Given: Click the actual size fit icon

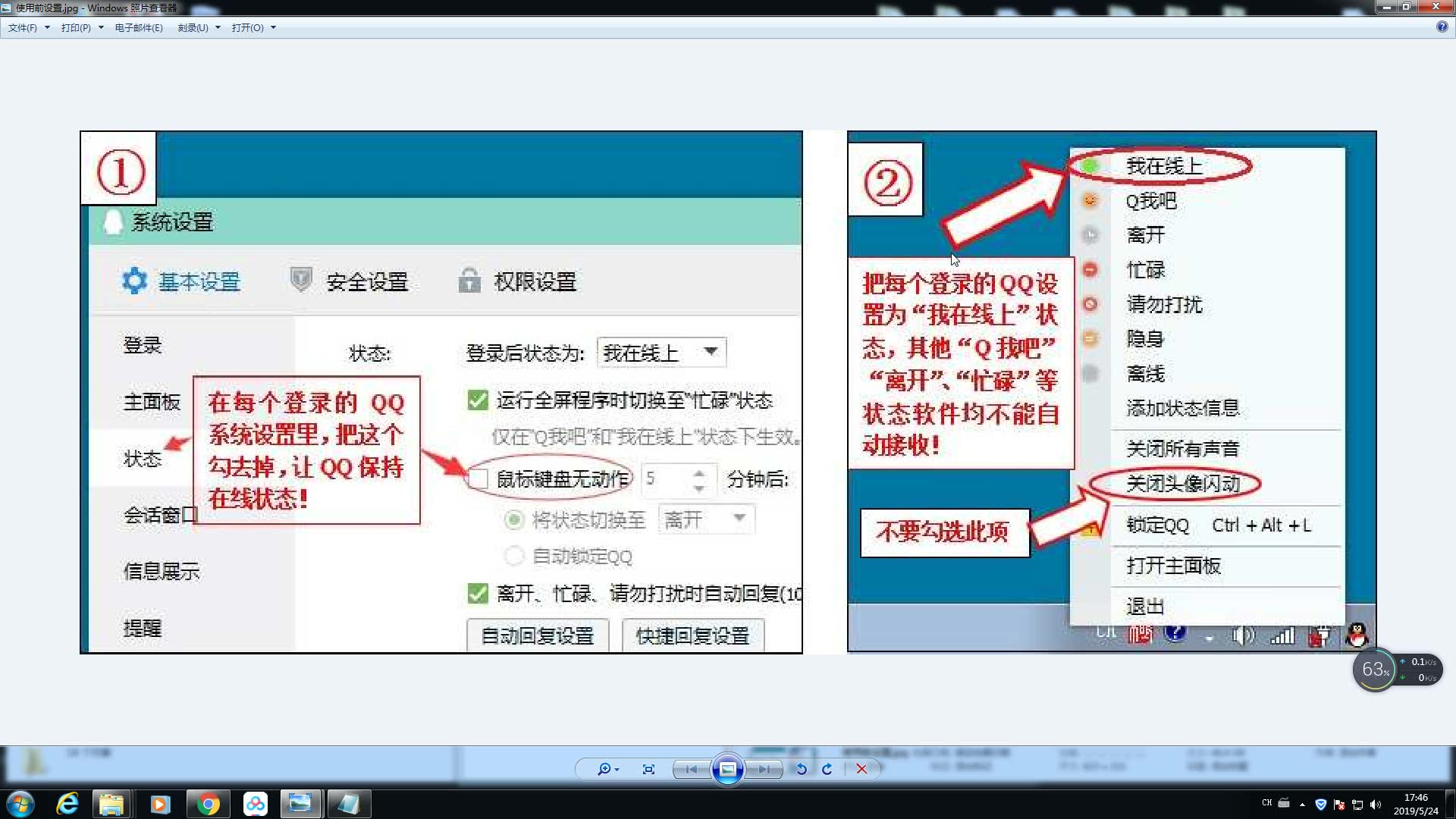Looking at the screenshot, I should point(648,769).
